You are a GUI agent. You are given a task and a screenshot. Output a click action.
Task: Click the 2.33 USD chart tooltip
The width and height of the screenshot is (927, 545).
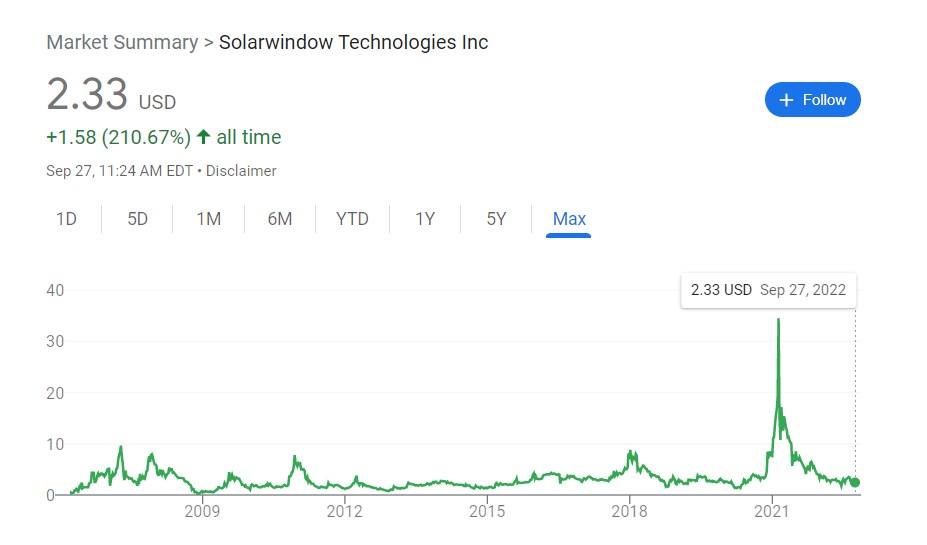tap(768, 290)
